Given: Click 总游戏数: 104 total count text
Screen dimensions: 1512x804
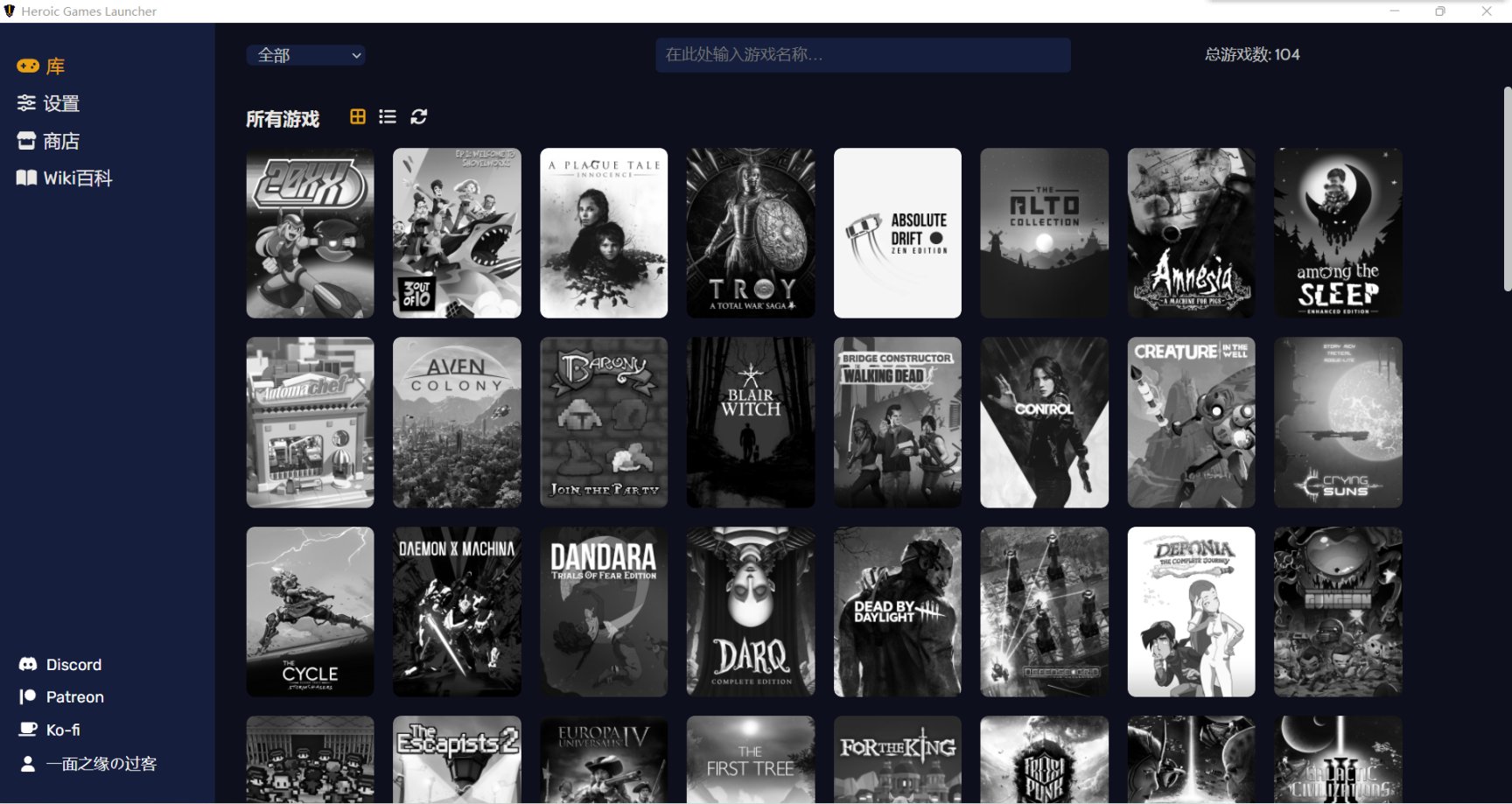Looking at the screenshot, I should [1252, 54].
